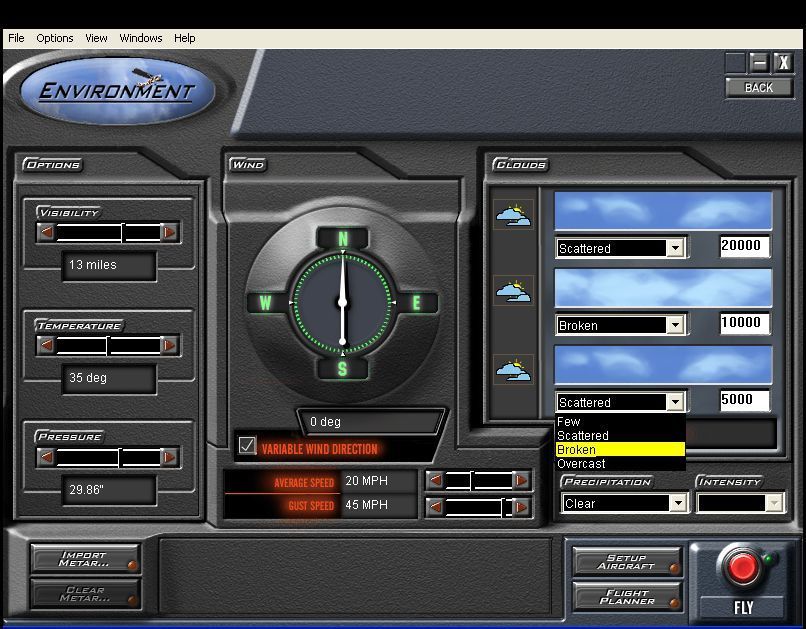Click the top cloud layer weather icon
This screenshot has height=629, width=806.
coord(514,214)
